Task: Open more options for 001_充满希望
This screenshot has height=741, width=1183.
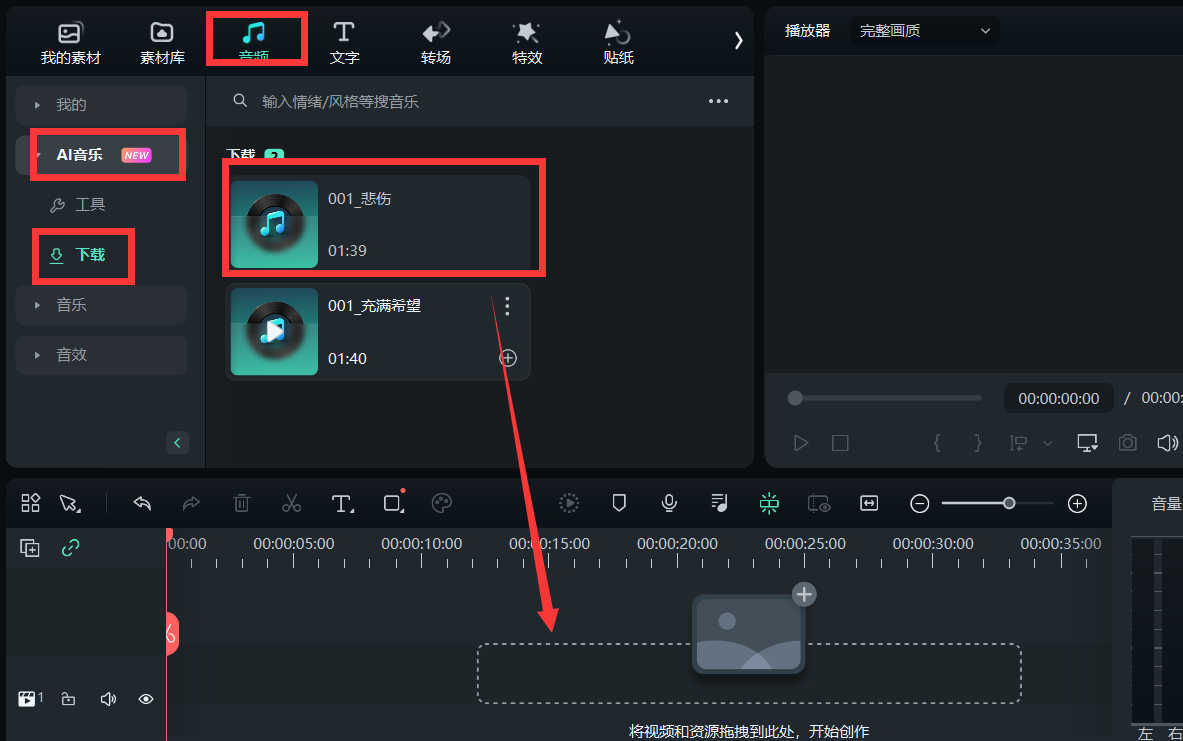Action: [507, 306]
